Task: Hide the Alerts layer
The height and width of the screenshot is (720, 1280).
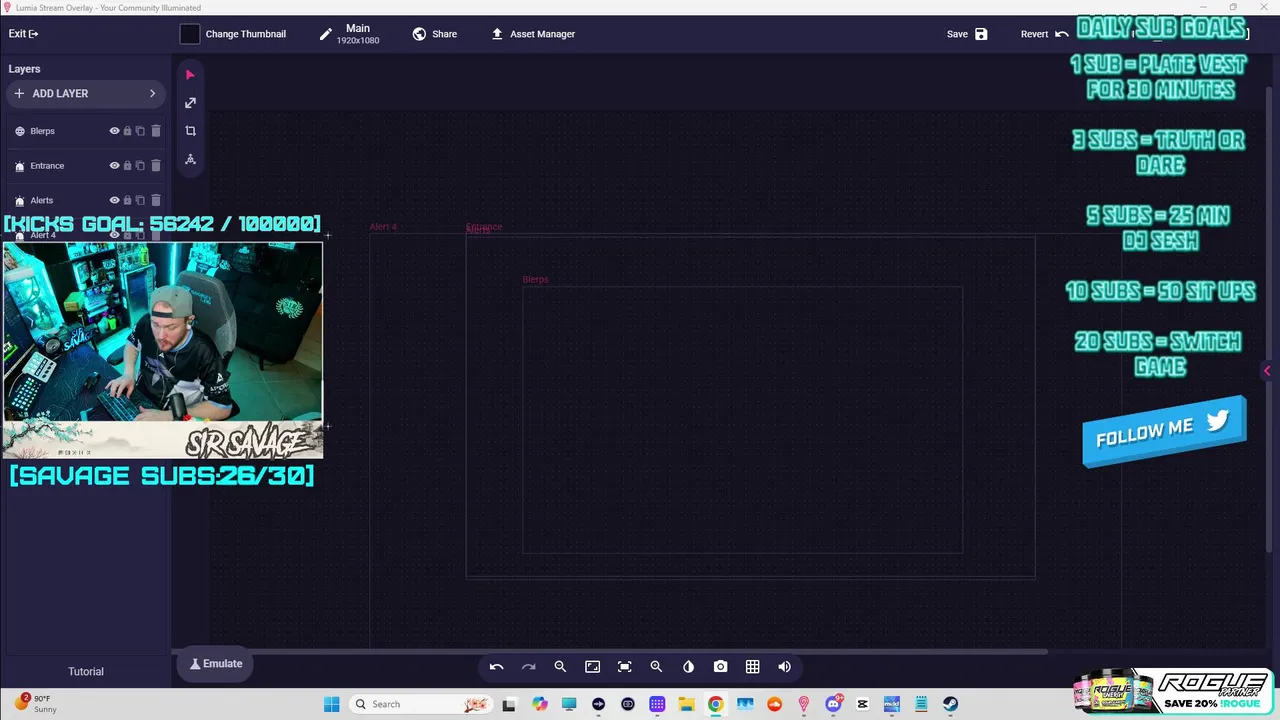Action: (114, 200)
